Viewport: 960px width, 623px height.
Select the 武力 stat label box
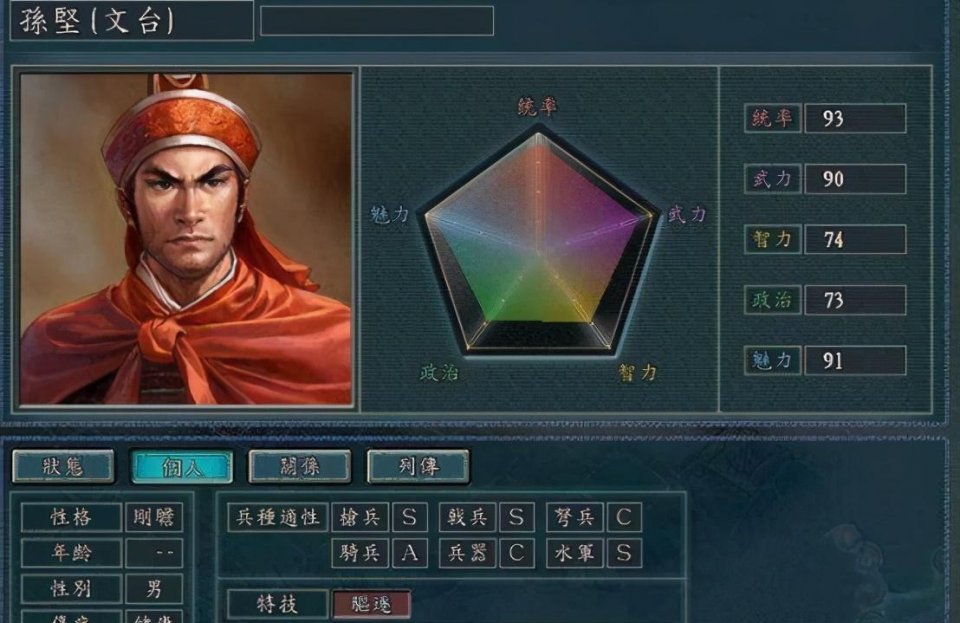[x=773, y=179]
